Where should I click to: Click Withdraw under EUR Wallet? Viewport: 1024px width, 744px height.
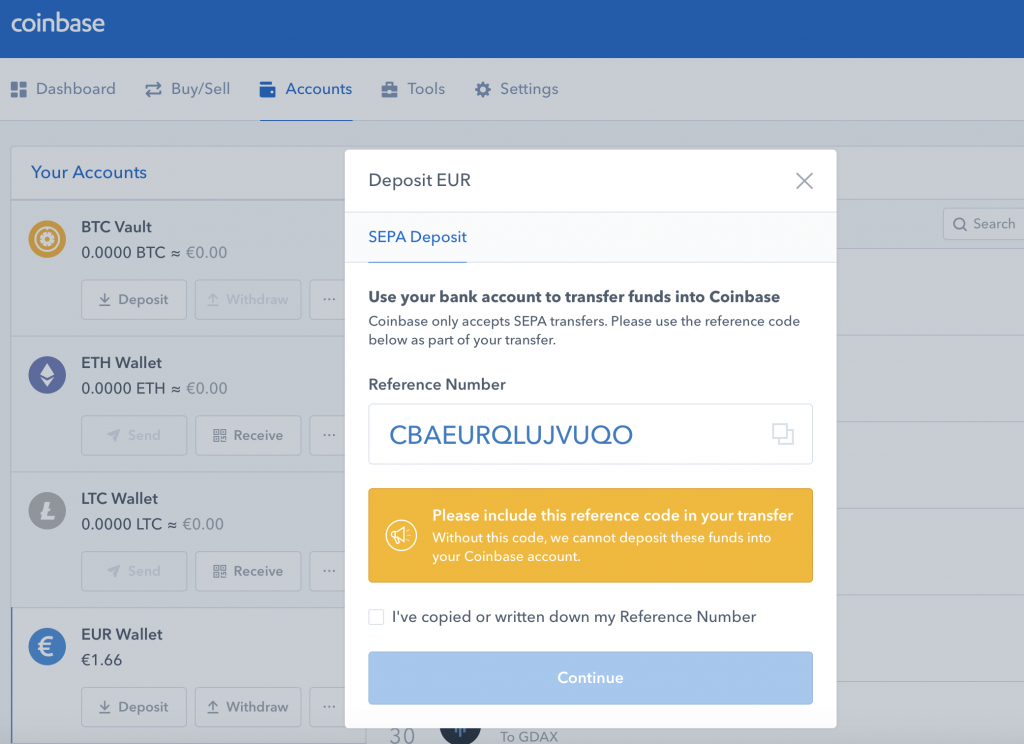pyautogui.click(x=248, y=707)
